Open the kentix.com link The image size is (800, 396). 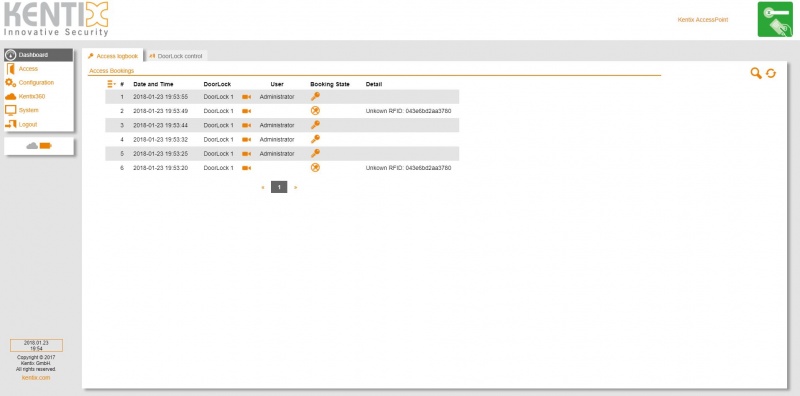tap(36, 378)
